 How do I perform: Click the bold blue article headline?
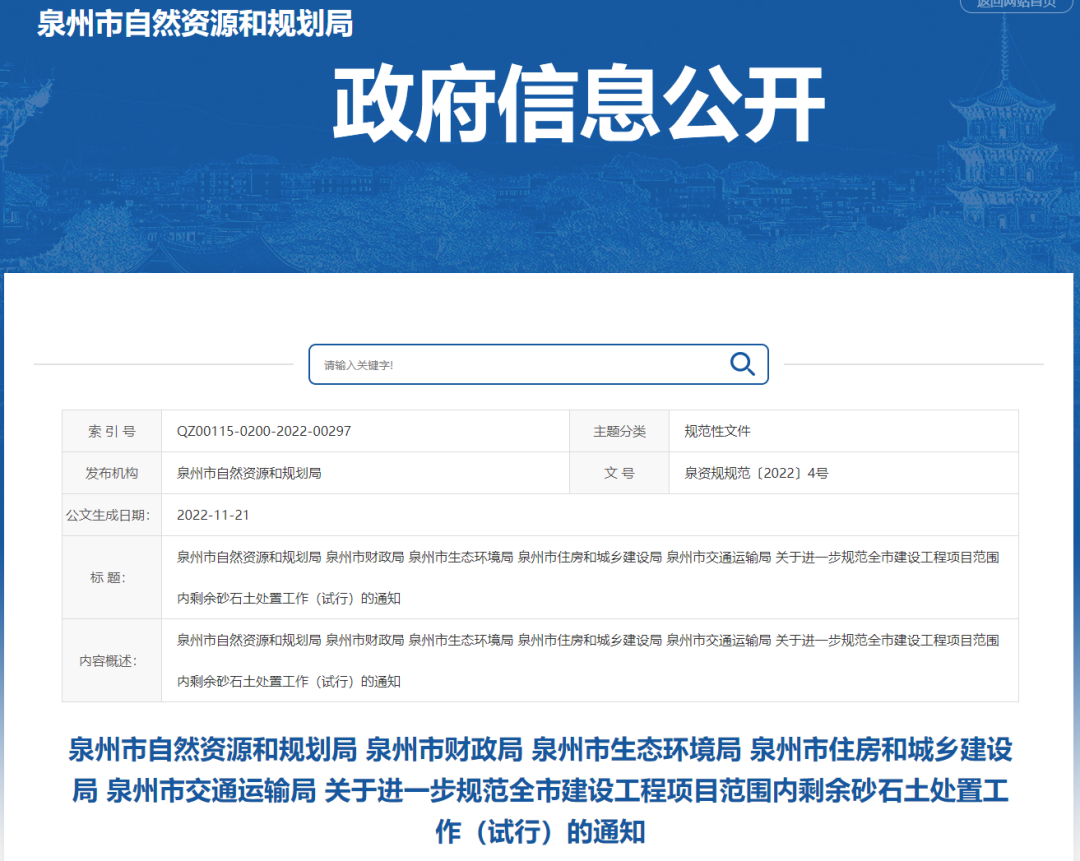(x=540, y=790)
